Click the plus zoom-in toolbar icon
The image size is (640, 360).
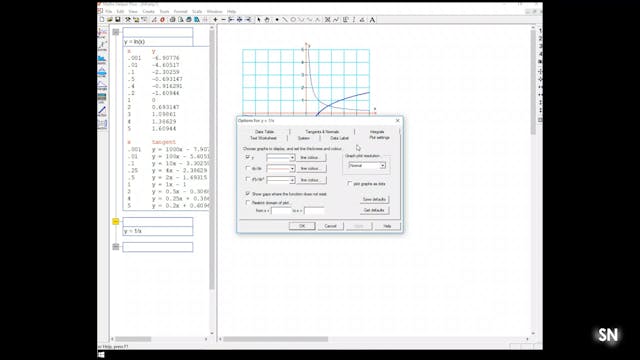[x=215, y=20]
